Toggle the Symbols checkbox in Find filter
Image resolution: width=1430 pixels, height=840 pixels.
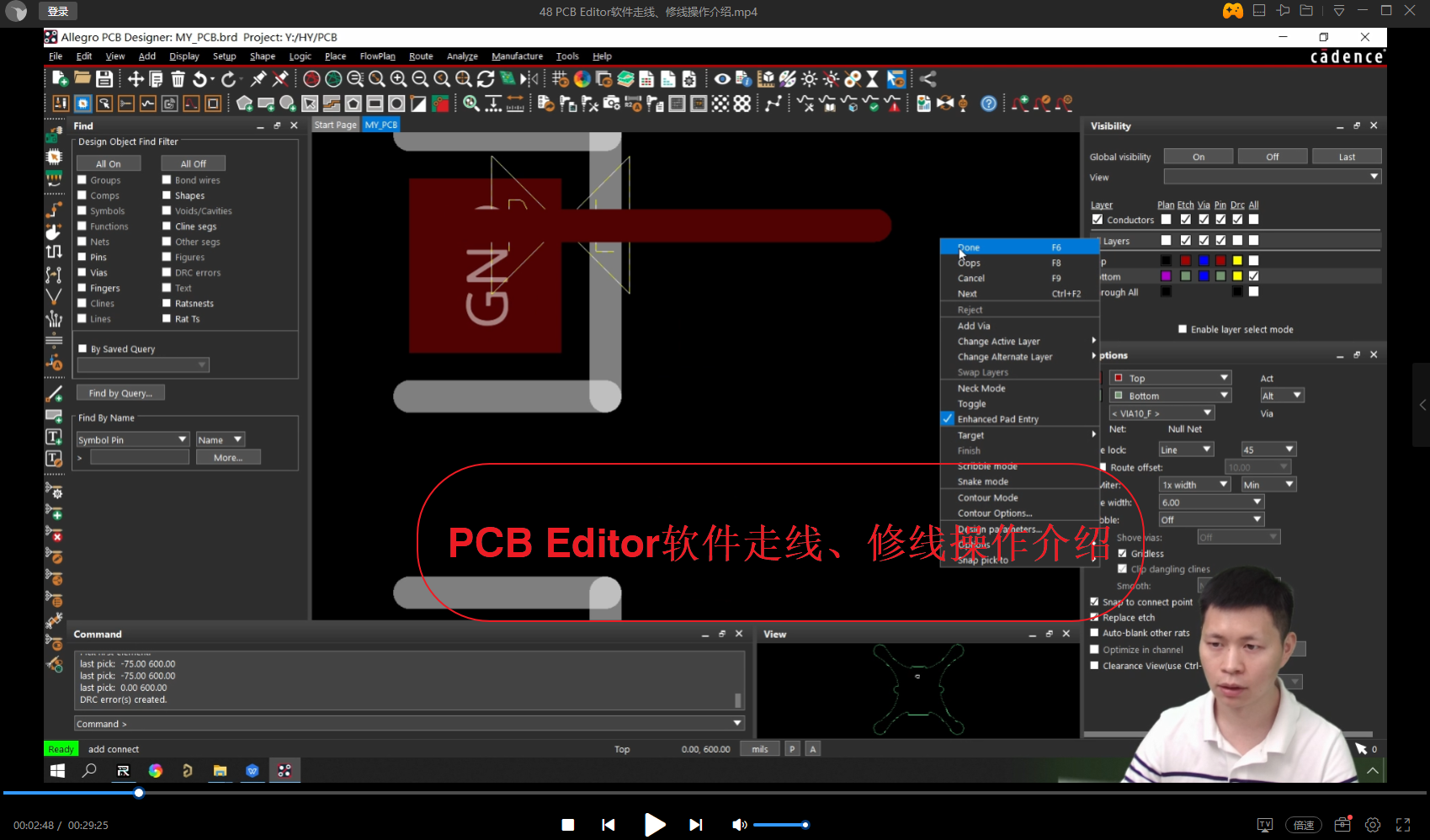82,210
